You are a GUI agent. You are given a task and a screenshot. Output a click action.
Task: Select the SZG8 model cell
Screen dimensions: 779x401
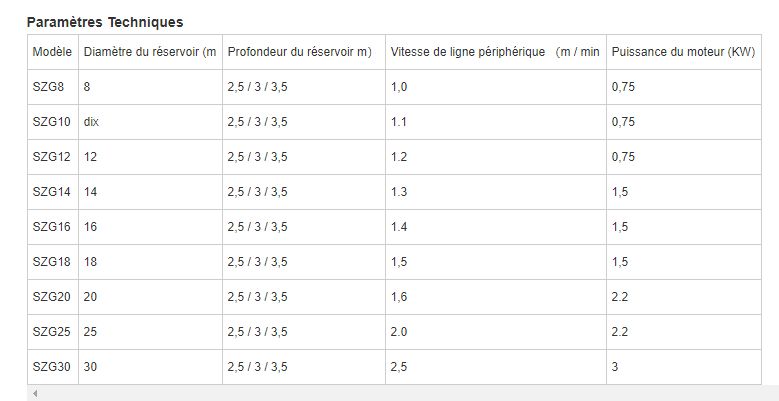(x=48, y=87)
